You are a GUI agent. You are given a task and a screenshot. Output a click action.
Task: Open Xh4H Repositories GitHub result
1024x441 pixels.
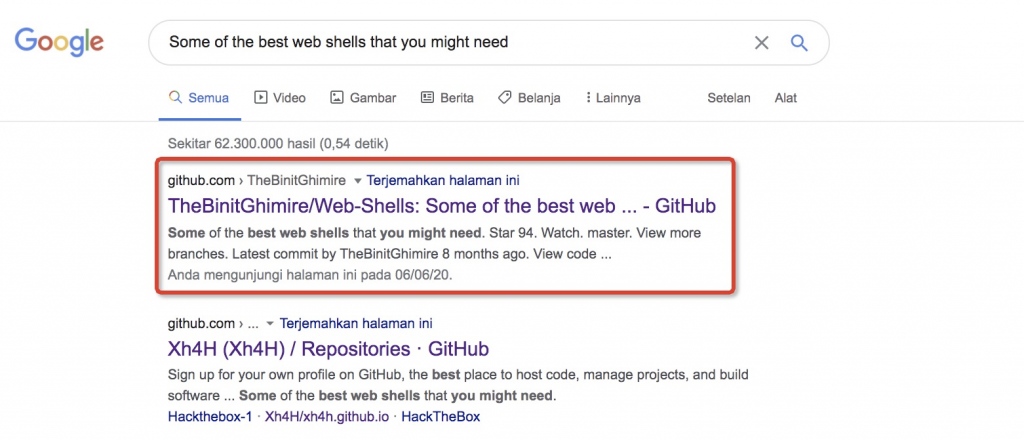(328, 349)
